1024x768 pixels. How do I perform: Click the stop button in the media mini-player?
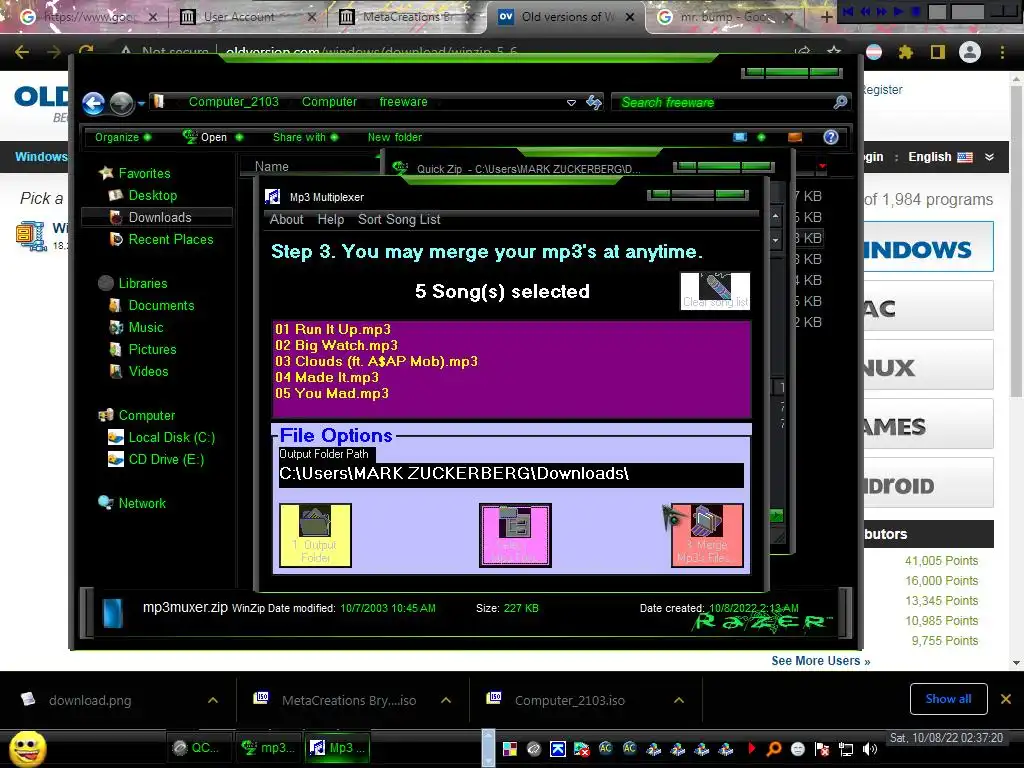click(916, 11)
